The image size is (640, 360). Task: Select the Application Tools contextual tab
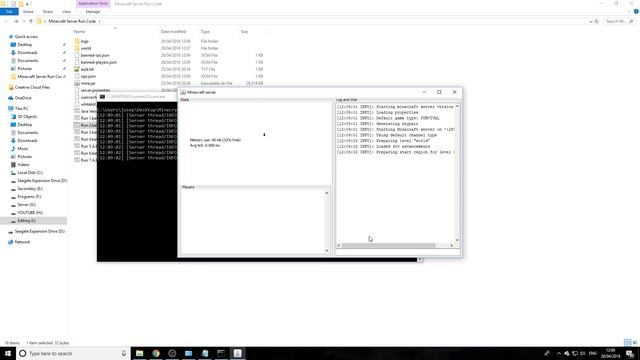coord(93,4)
